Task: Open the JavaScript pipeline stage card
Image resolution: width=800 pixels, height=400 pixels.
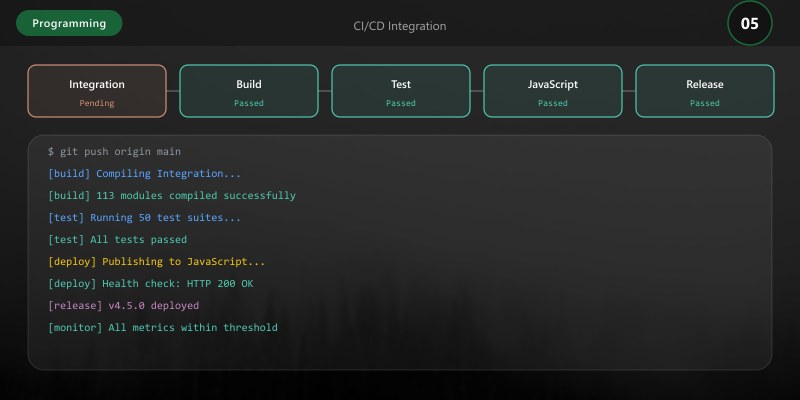Action: coord(553,91)
